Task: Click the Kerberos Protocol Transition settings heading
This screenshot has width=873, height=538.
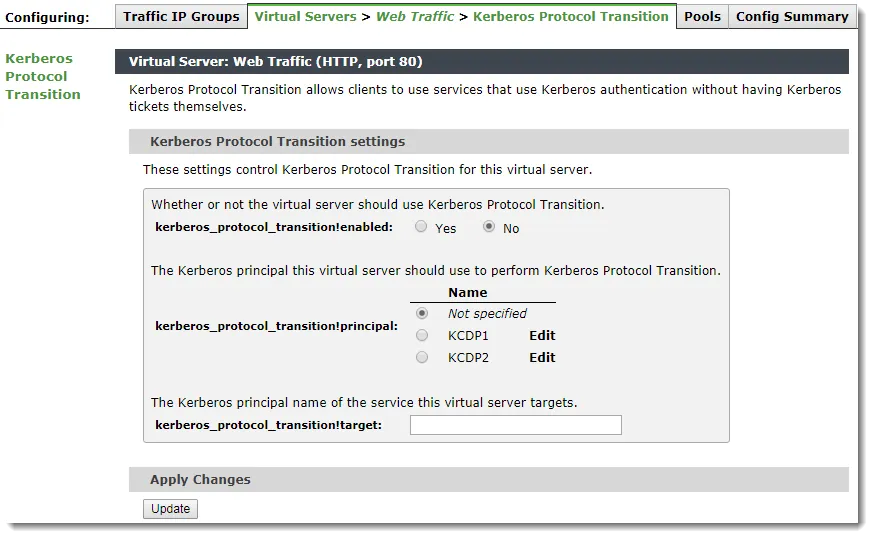Action: [277, 141]
